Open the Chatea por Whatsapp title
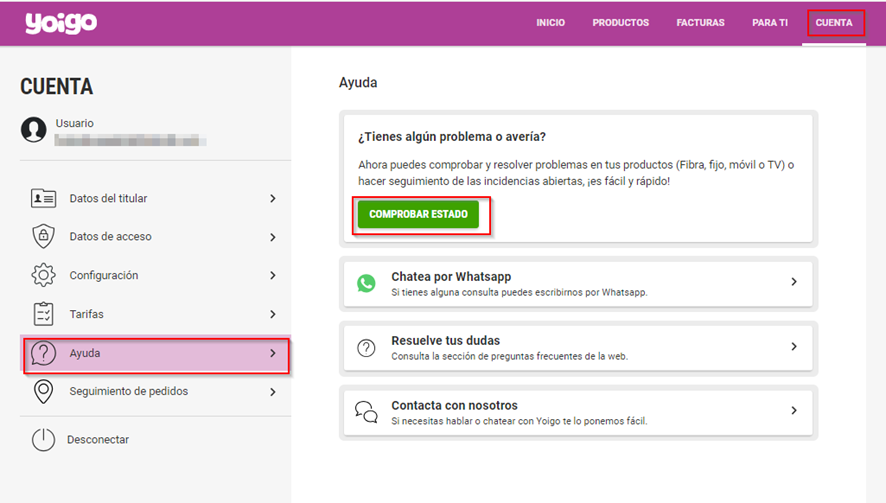The image size is (886, 503). tap(451, 276)
